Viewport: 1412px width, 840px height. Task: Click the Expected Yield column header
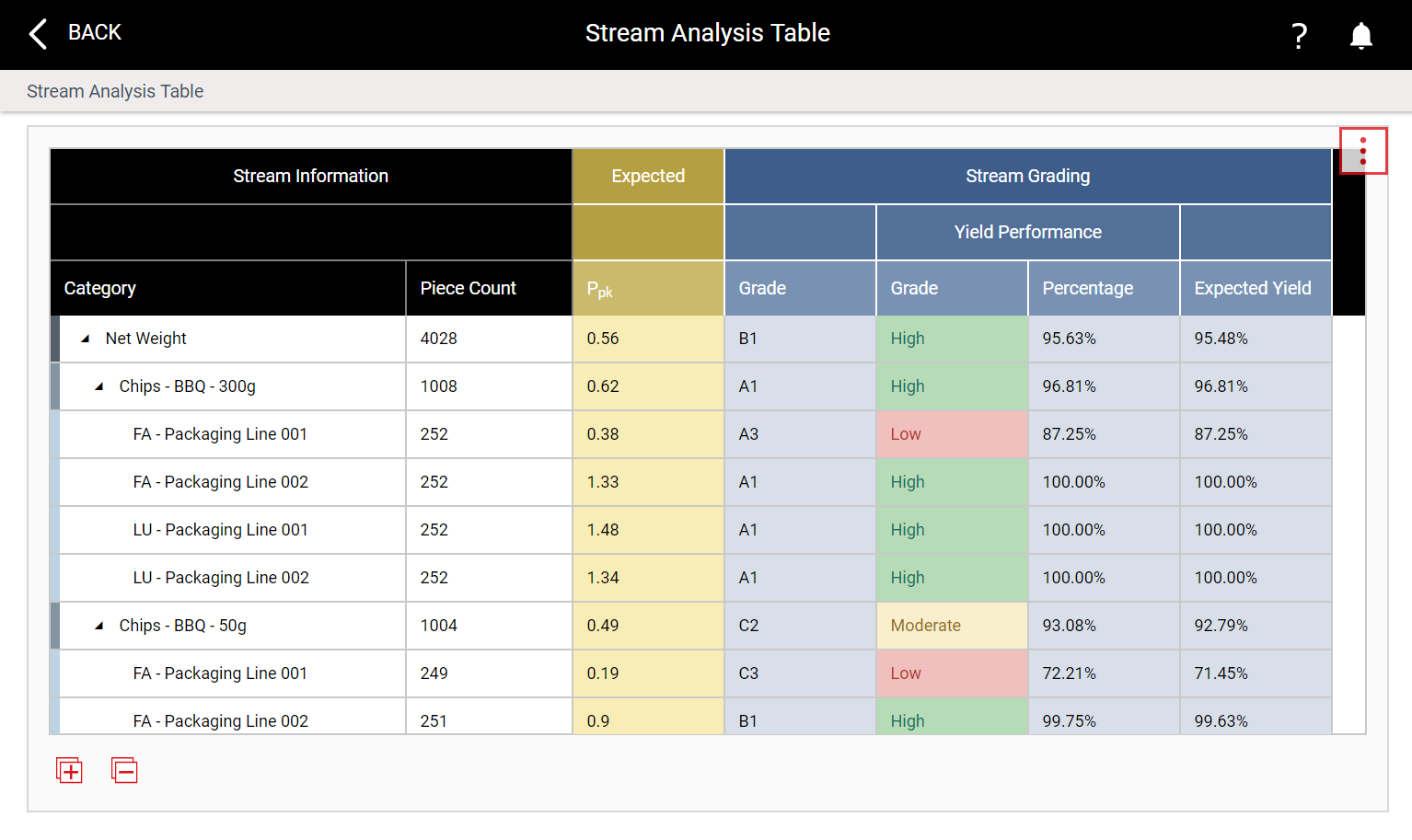coord(1256,288)
